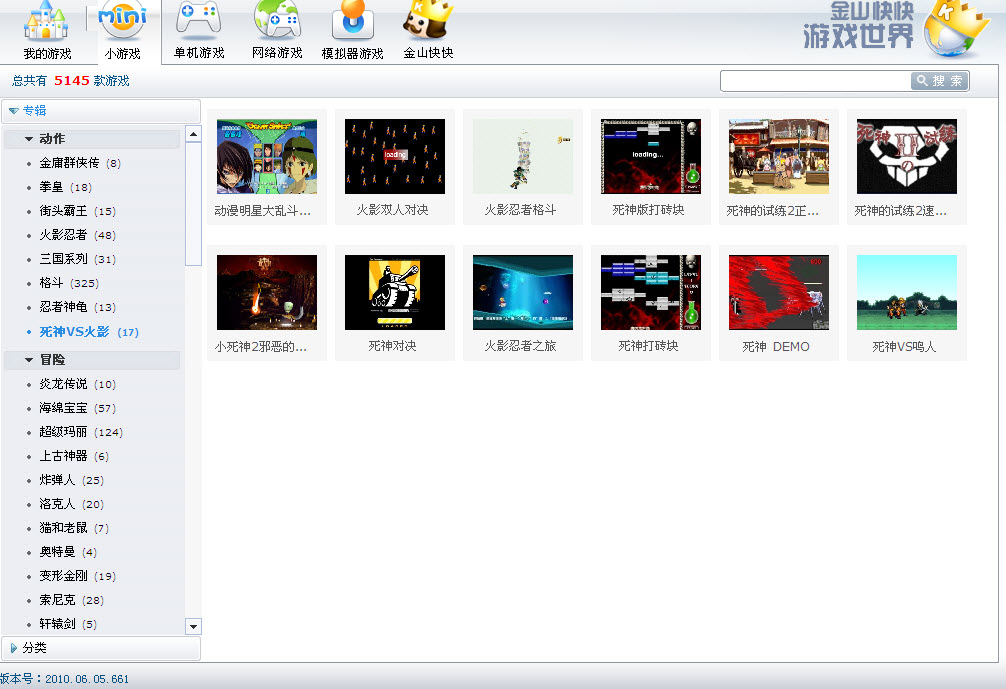Select 轩辕剑 (5) album
Screen dimensions: 1006x689
coord(68,624)
